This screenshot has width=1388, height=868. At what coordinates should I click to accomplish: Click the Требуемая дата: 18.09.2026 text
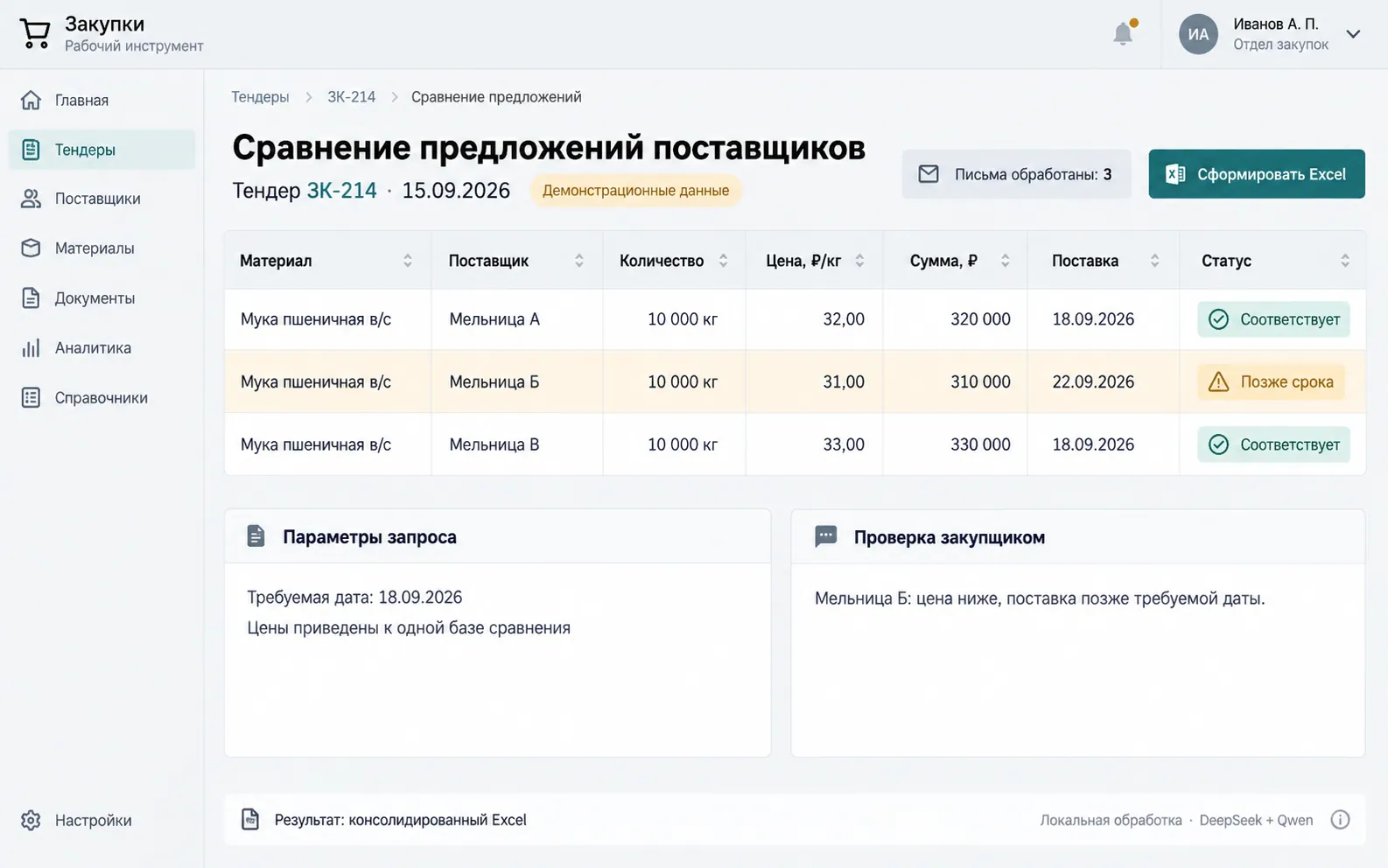[354, 598]
